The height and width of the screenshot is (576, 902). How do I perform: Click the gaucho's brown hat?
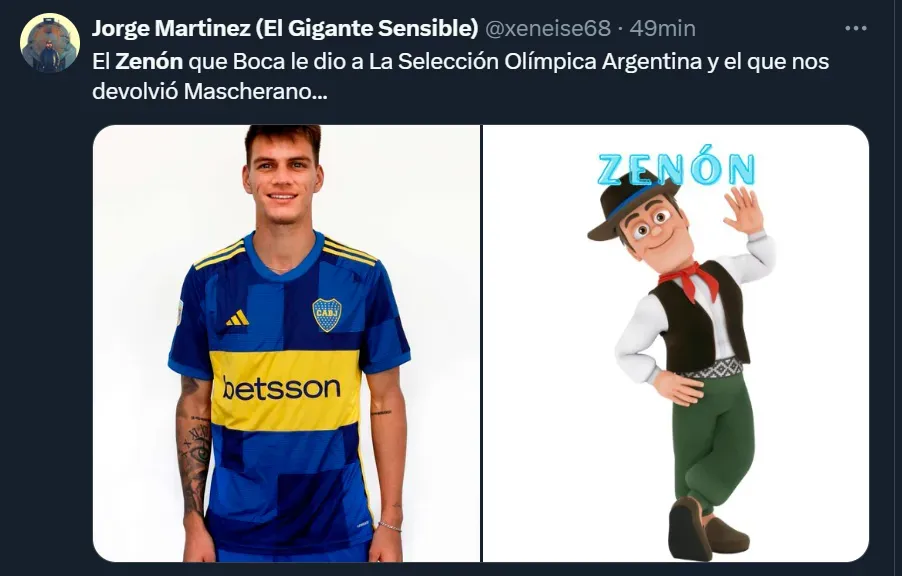pos(632,203)
